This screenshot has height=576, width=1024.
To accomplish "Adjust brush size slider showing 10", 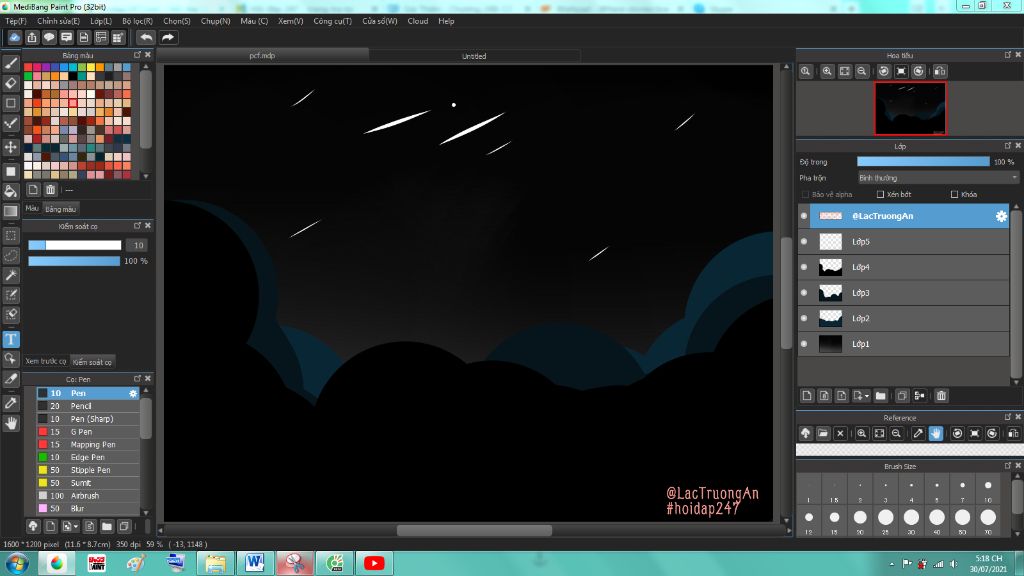I will point(74,245).
